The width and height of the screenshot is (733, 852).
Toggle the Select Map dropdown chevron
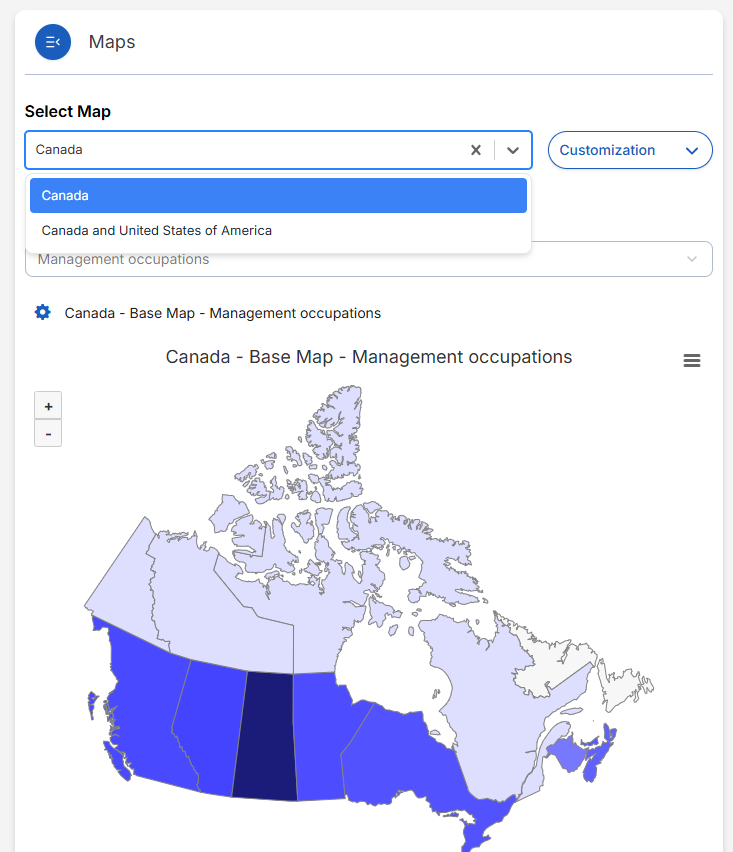513,150
